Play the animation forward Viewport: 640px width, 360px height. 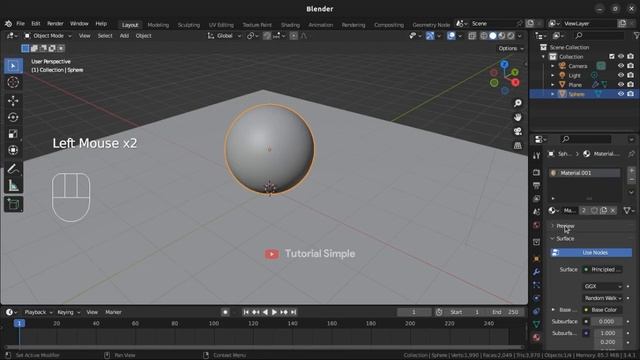[274, 312]
